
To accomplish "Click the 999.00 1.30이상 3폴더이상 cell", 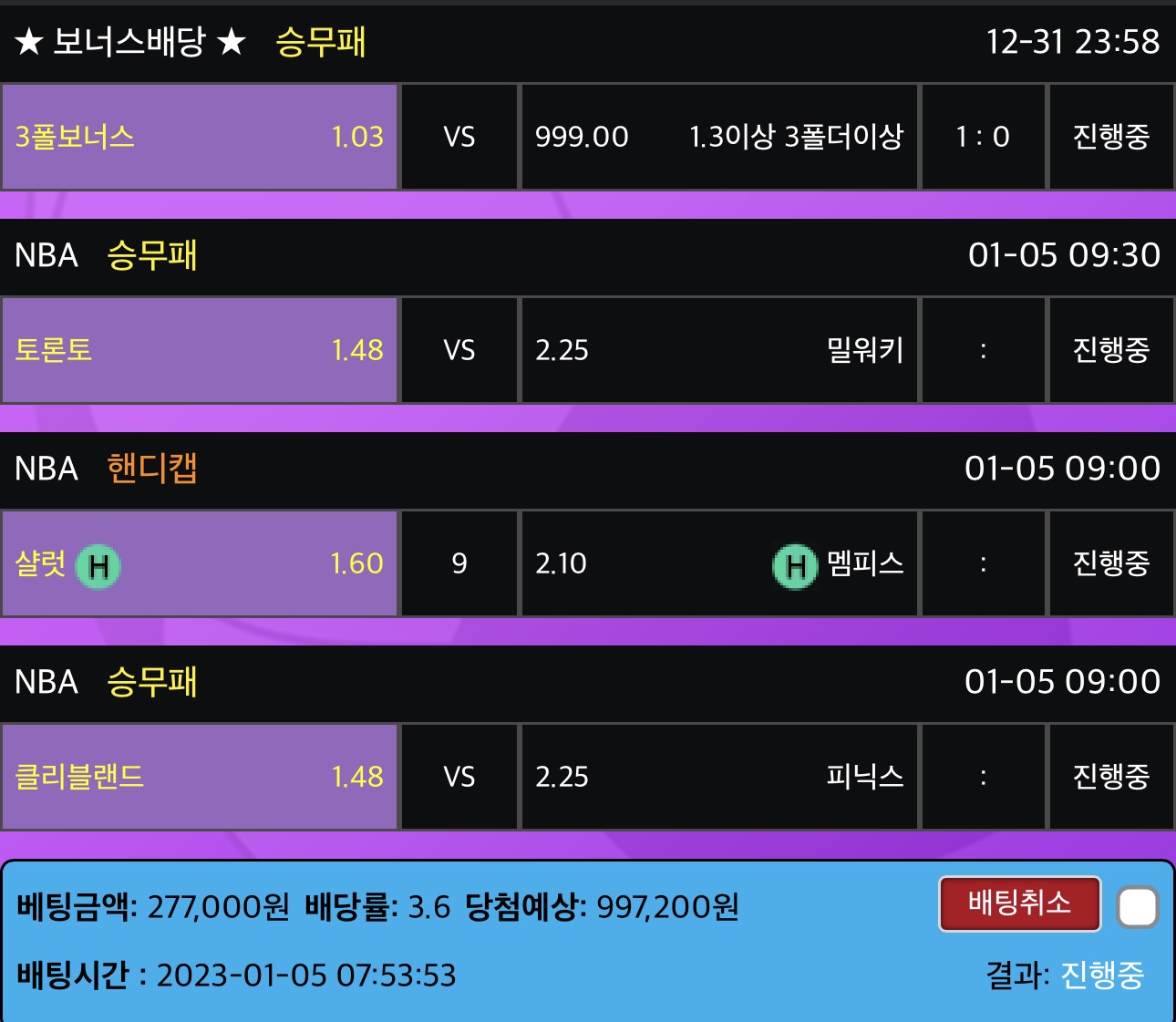I will 718,137.
